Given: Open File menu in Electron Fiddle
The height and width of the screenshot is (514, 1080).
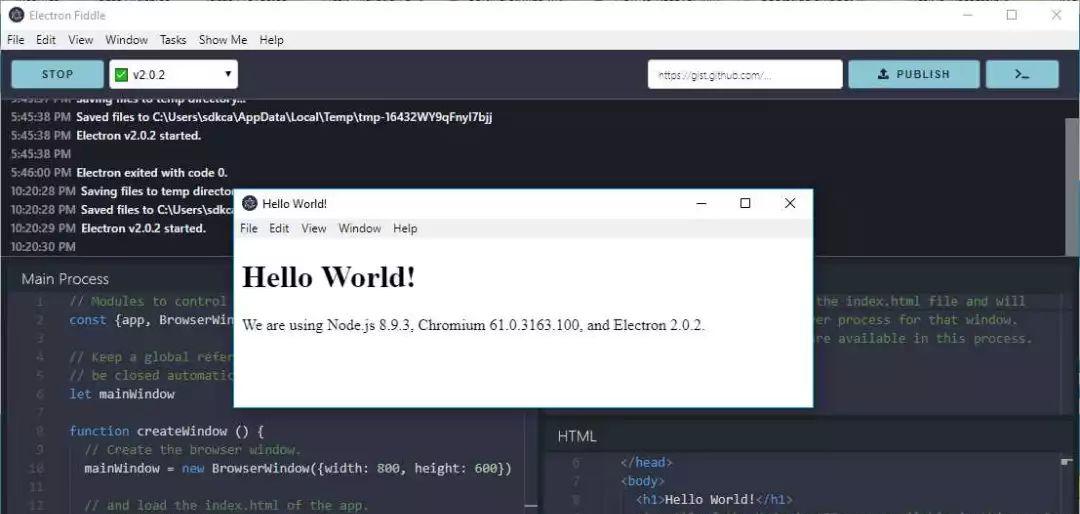Looking at the screenshot, I should click(15, 40).
